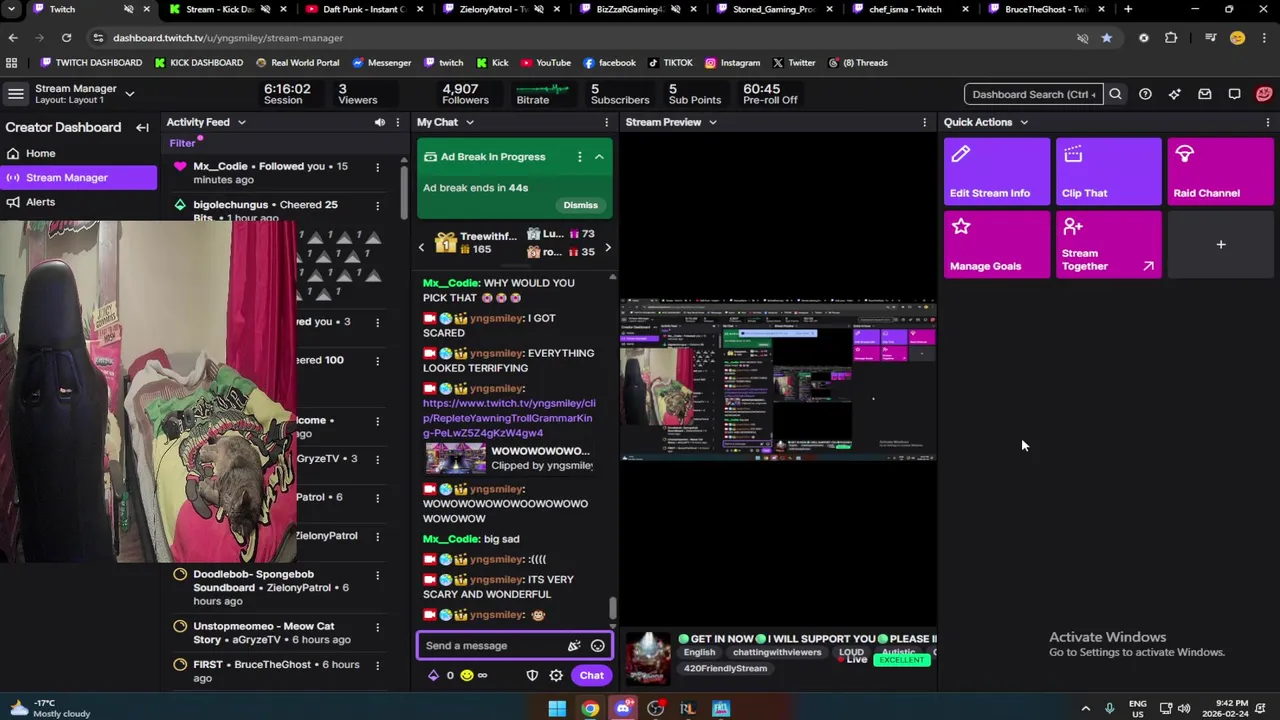Open the moderator shield icon below chat
The height and width of the screenshot is (720, 1280).
click(x=532, y=675)
